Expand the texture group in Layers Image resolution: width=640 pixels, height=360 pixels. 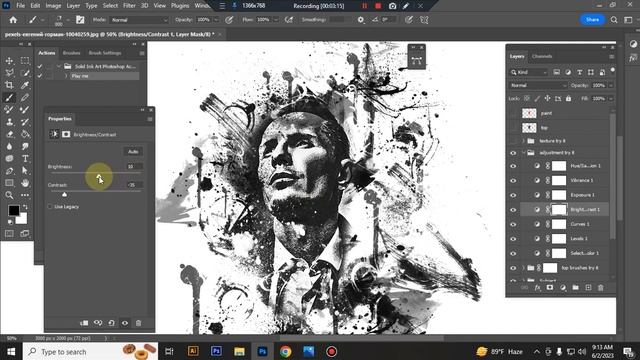pos(523,141)
